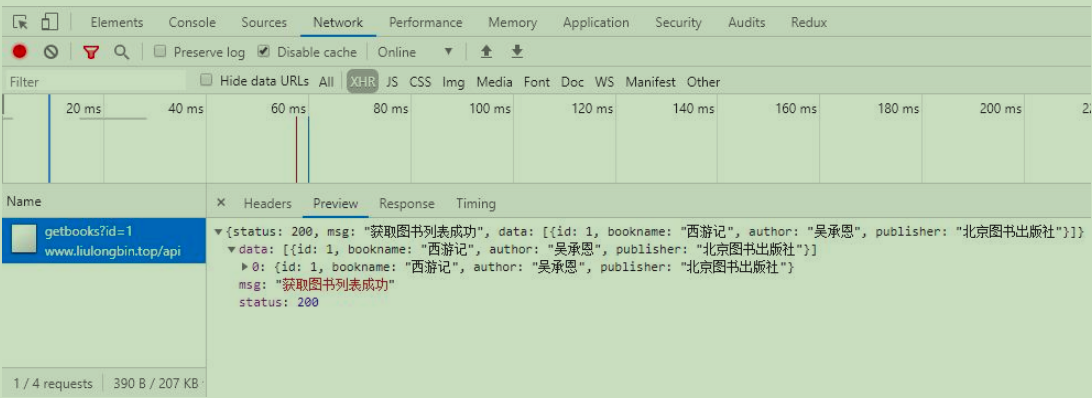Click the export HAR download arrow icon

[x=517, y=52]
